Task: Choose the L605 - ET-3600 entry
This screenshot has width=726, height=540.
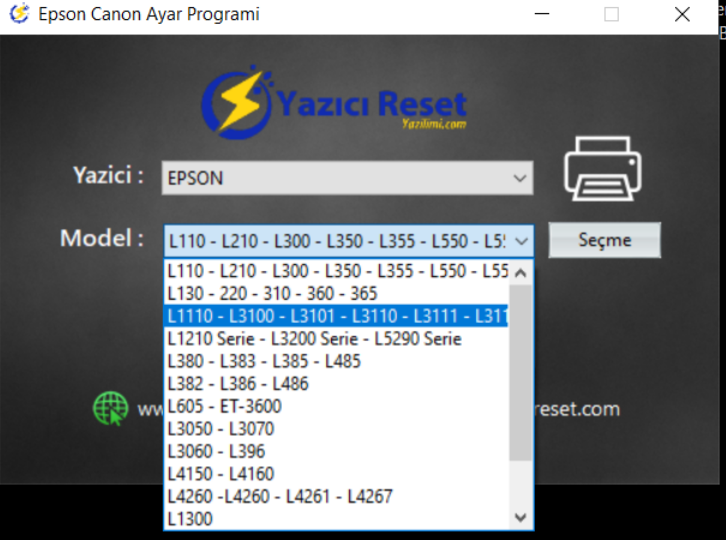Action: (x=337, y=406)
